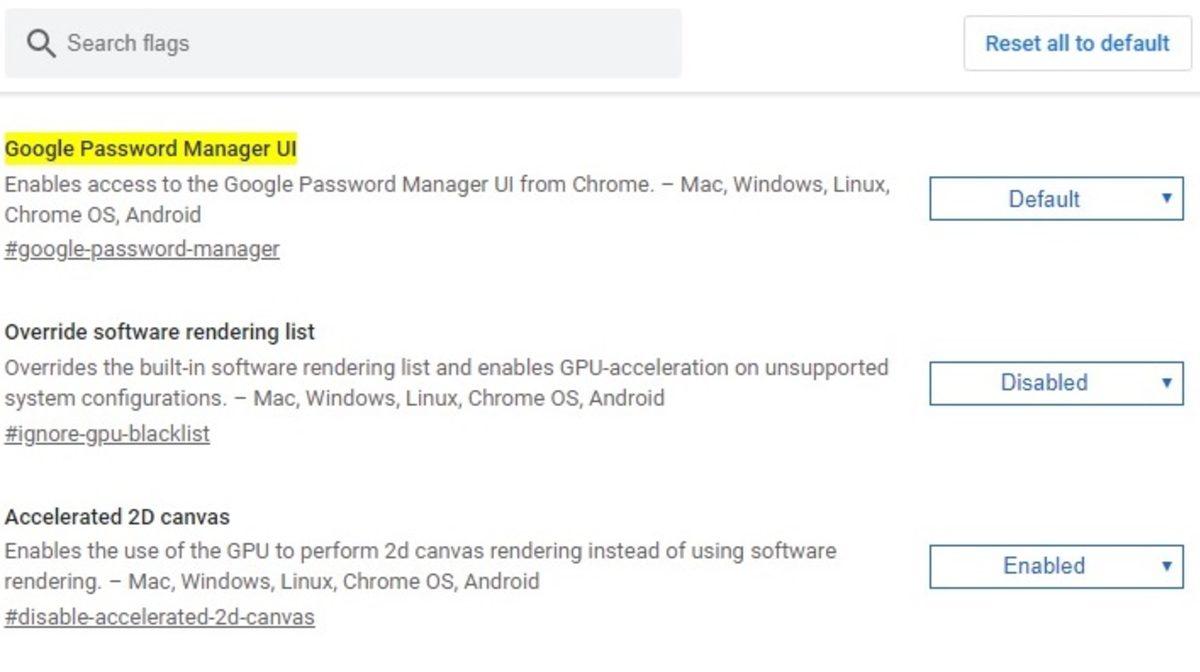Viewport: 1200px width, 672px height.
Task: Click the dropdown arrow beside Disabled
Action: pos(1166,383)
